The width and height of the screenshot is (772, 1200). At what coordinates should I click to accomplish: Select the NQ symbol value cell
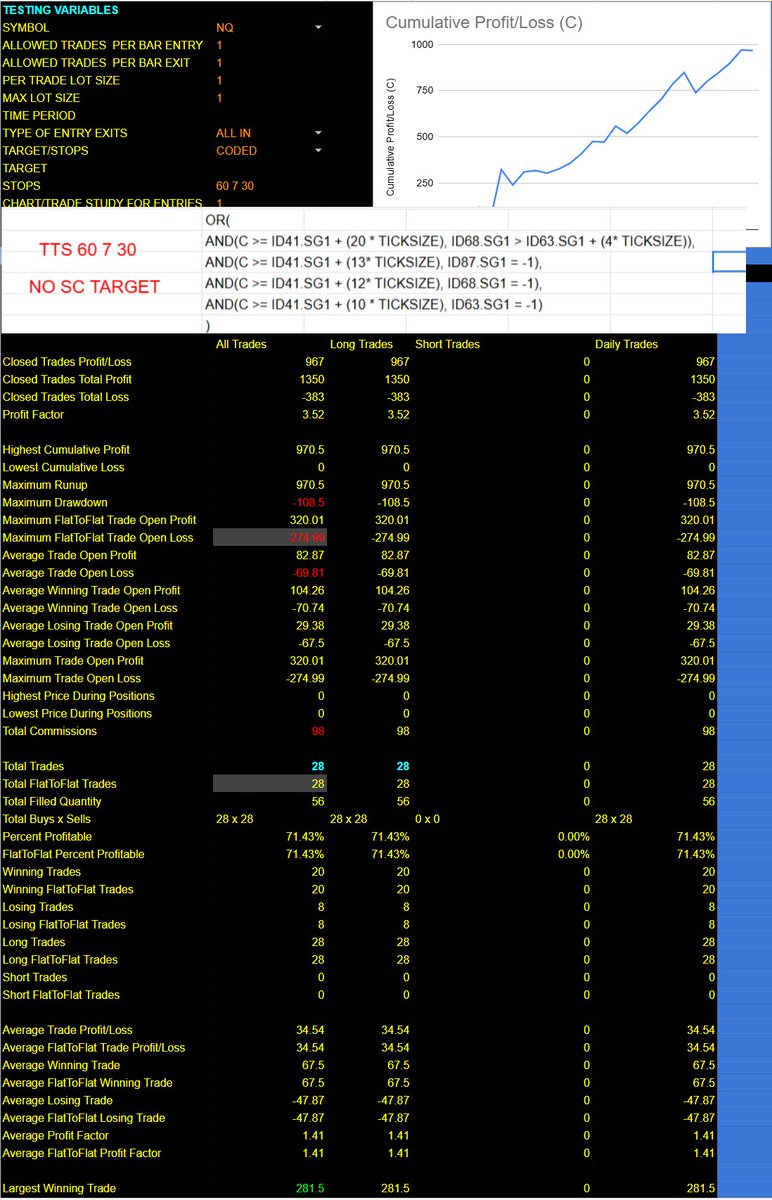coord(225,28)
